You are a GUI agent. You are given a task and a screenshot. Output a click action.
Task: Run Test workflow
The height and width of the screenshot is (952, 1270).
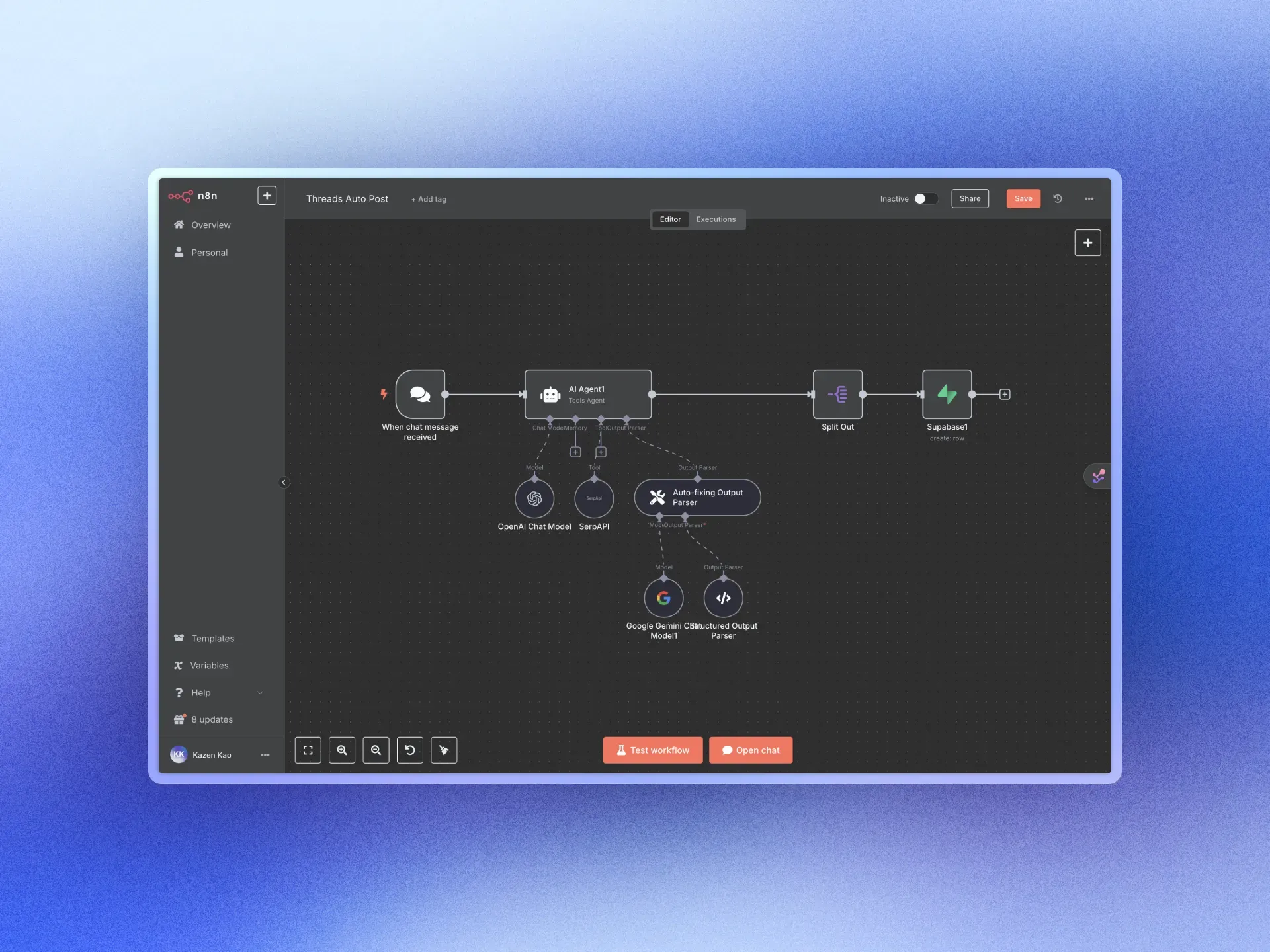[653, 750]
